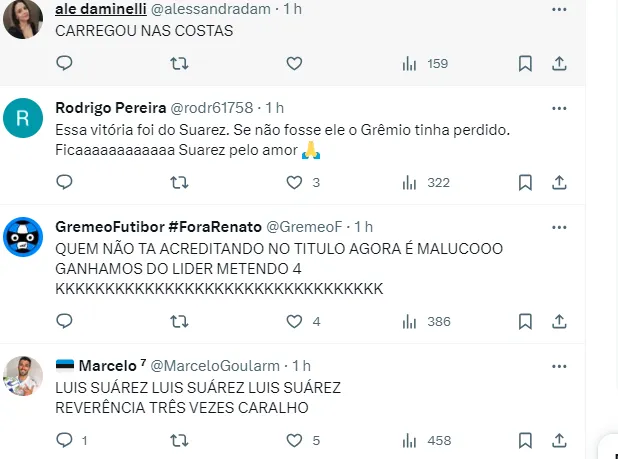The height and width of the screenshot is (459, 618).
Task: Like ale daminelli's tweet
Action: (x=294, y=64)
